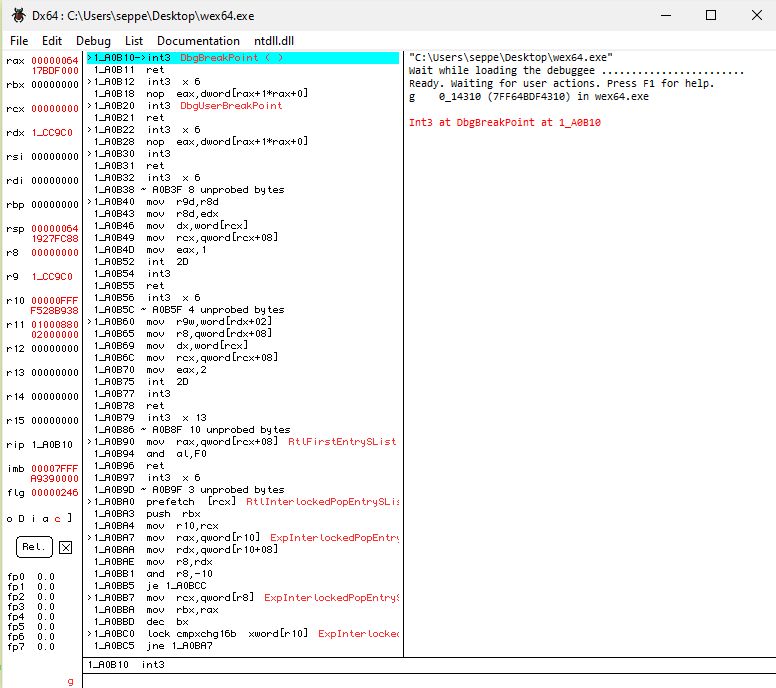Viewport: 776px width, 688px height.
Task: Select the 1_A0B4D mov eax,1 row
Action: [243, 250]
